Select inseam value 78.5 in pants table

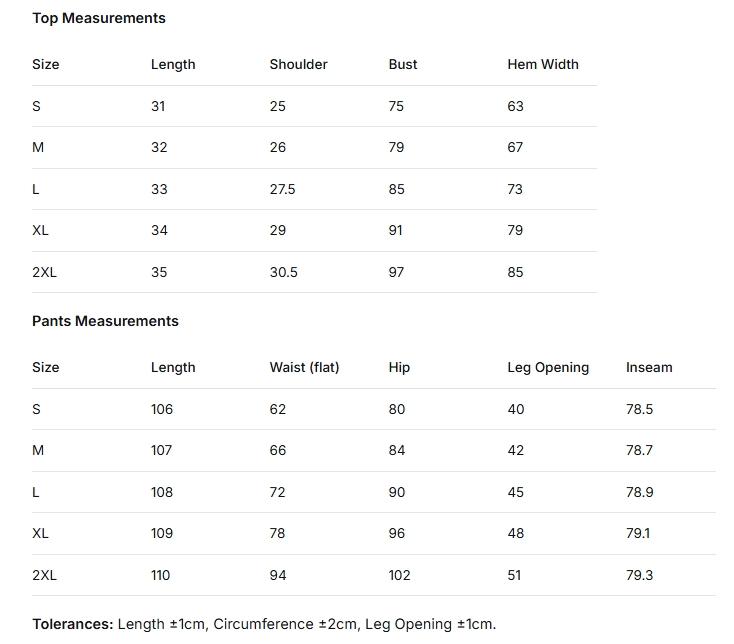tap(639, 409)
